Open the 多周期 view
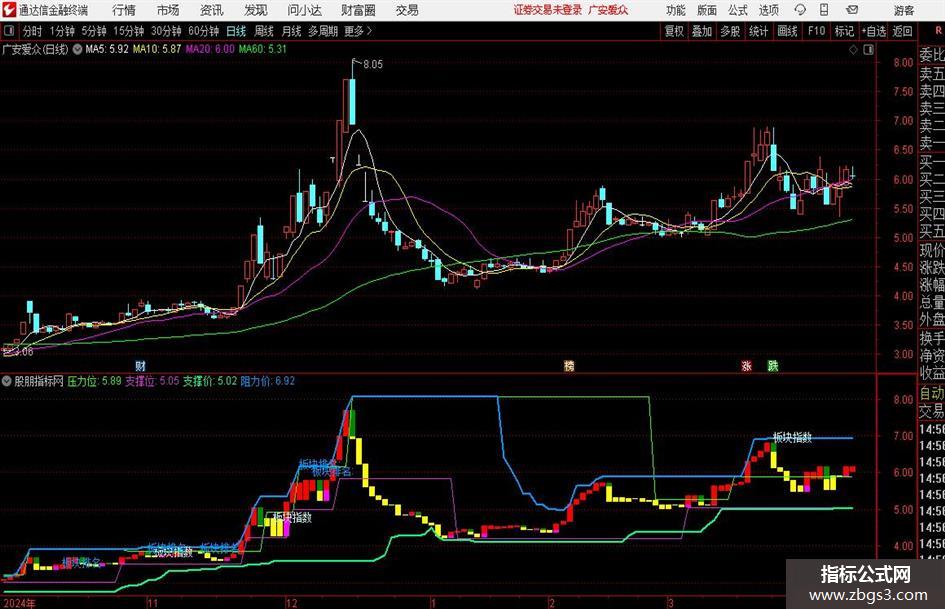The height and width of the screenshot is (609, 945). [x=322, y=31]
